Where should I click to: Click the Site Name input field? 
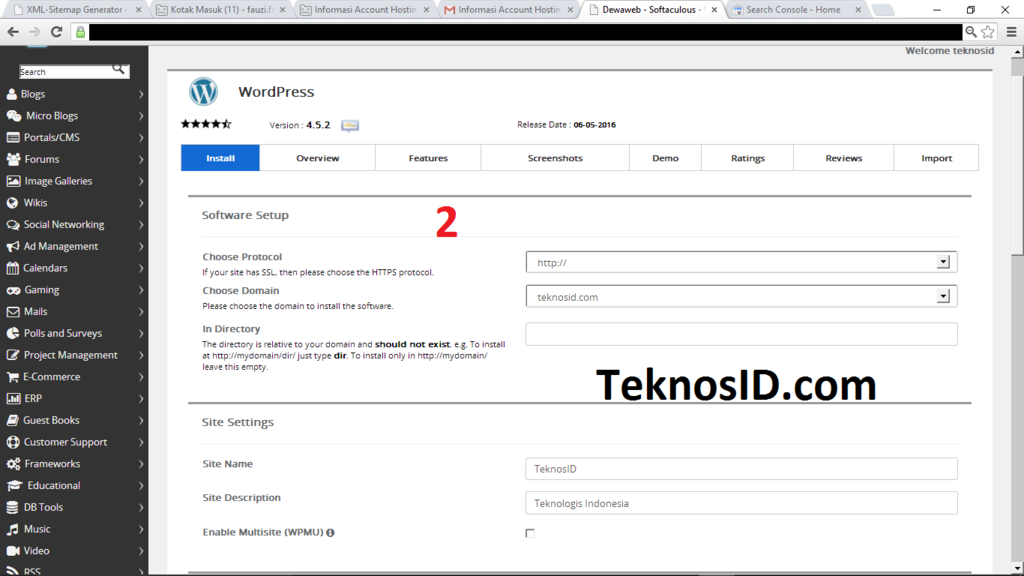741,469
